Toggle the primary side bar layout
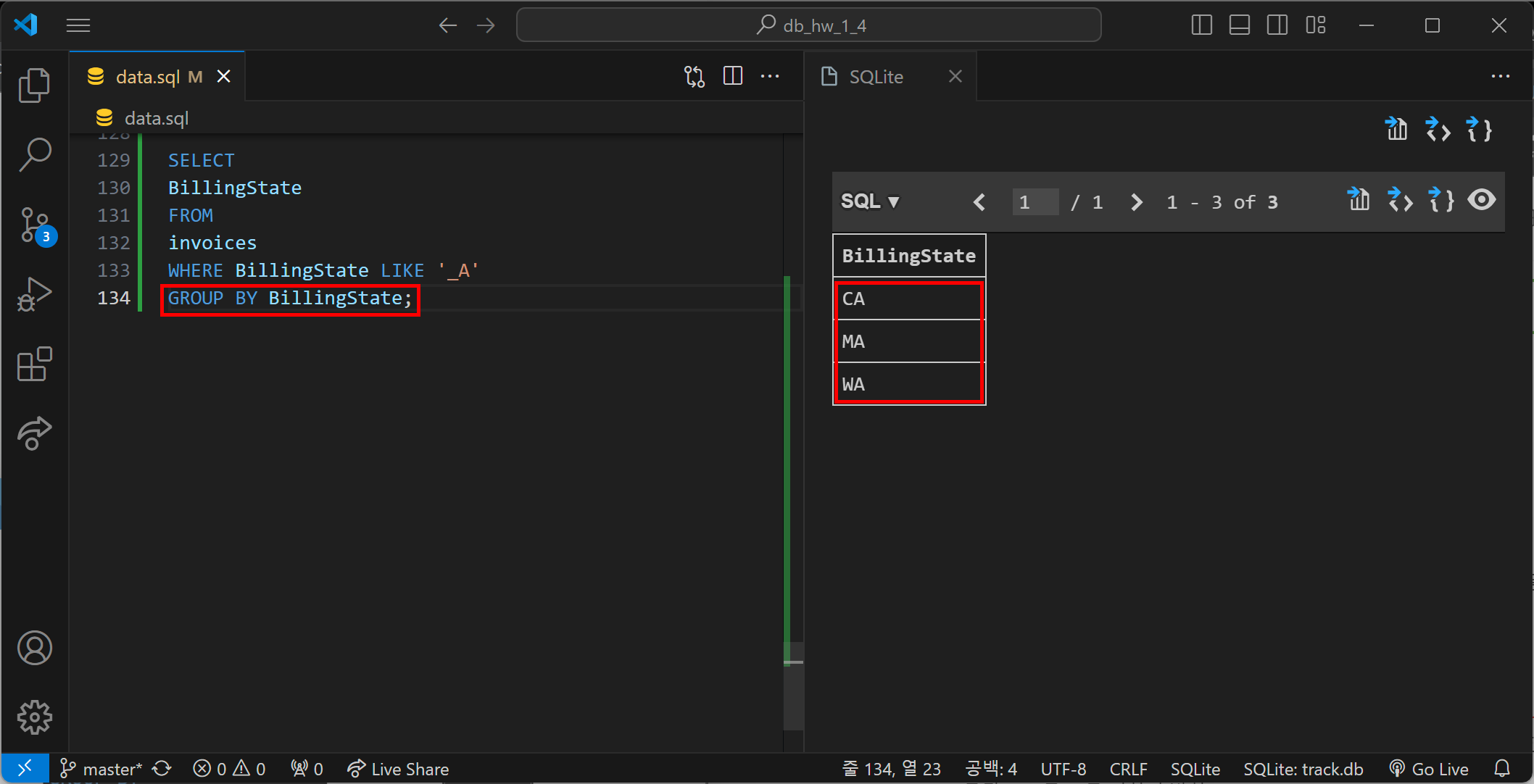The height and width of the screenshot is (784, 1534). [x=1201, y=25]
